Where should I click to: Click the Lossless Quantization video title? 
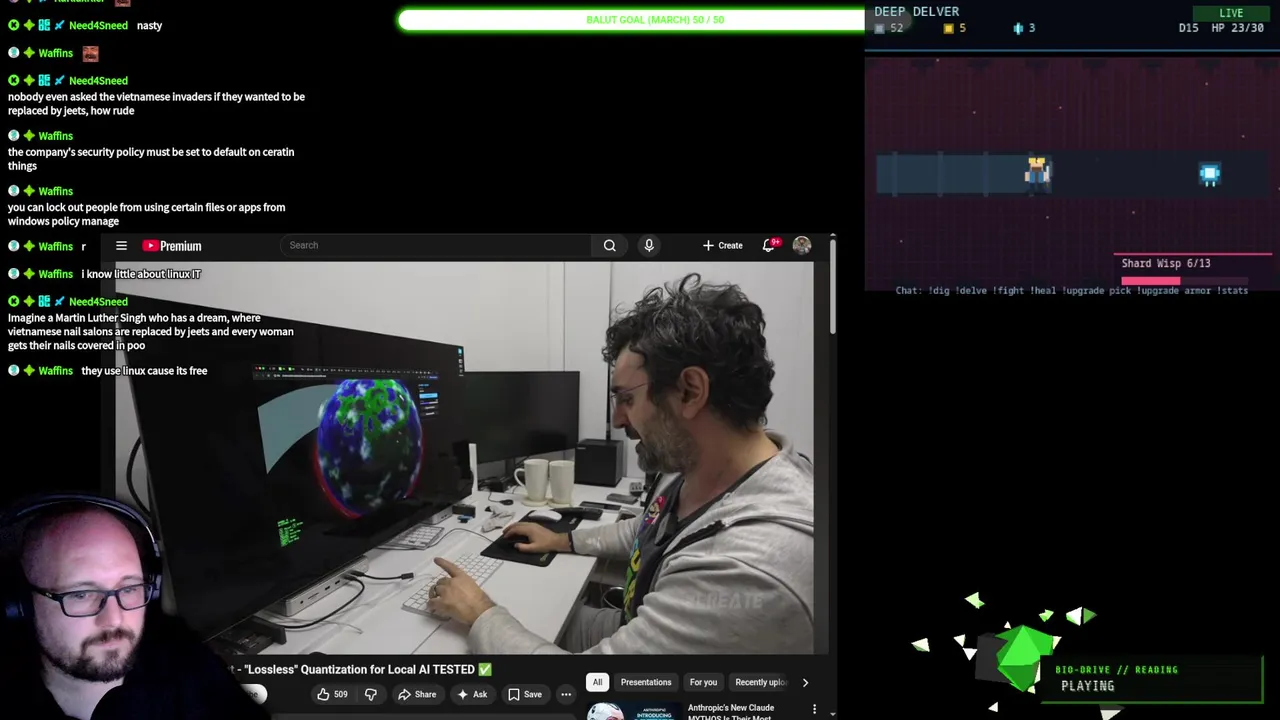360,669
